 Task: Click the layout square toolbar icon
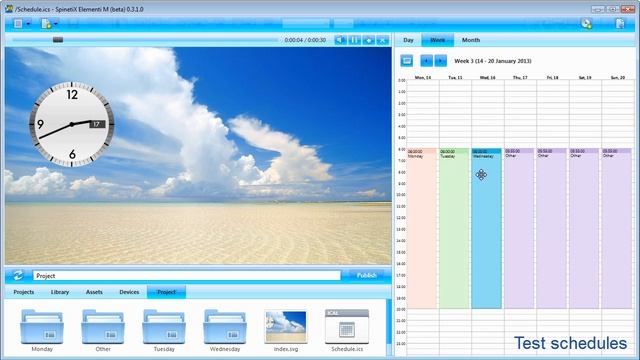click(x=18, y=24)
